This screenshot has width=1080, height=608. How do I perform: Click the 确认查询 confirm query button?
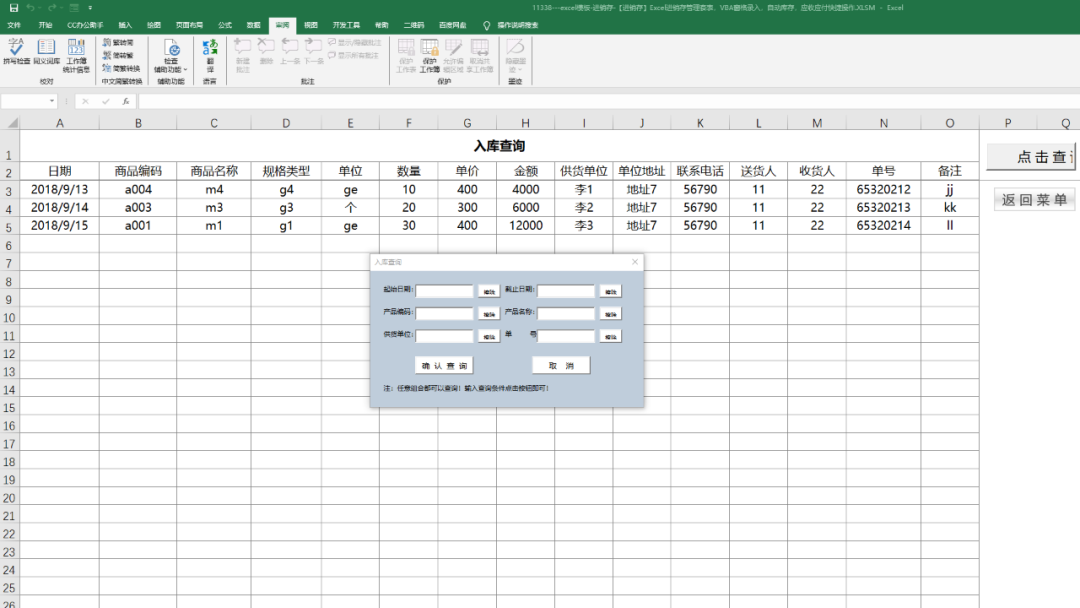[x=444, y=366]
